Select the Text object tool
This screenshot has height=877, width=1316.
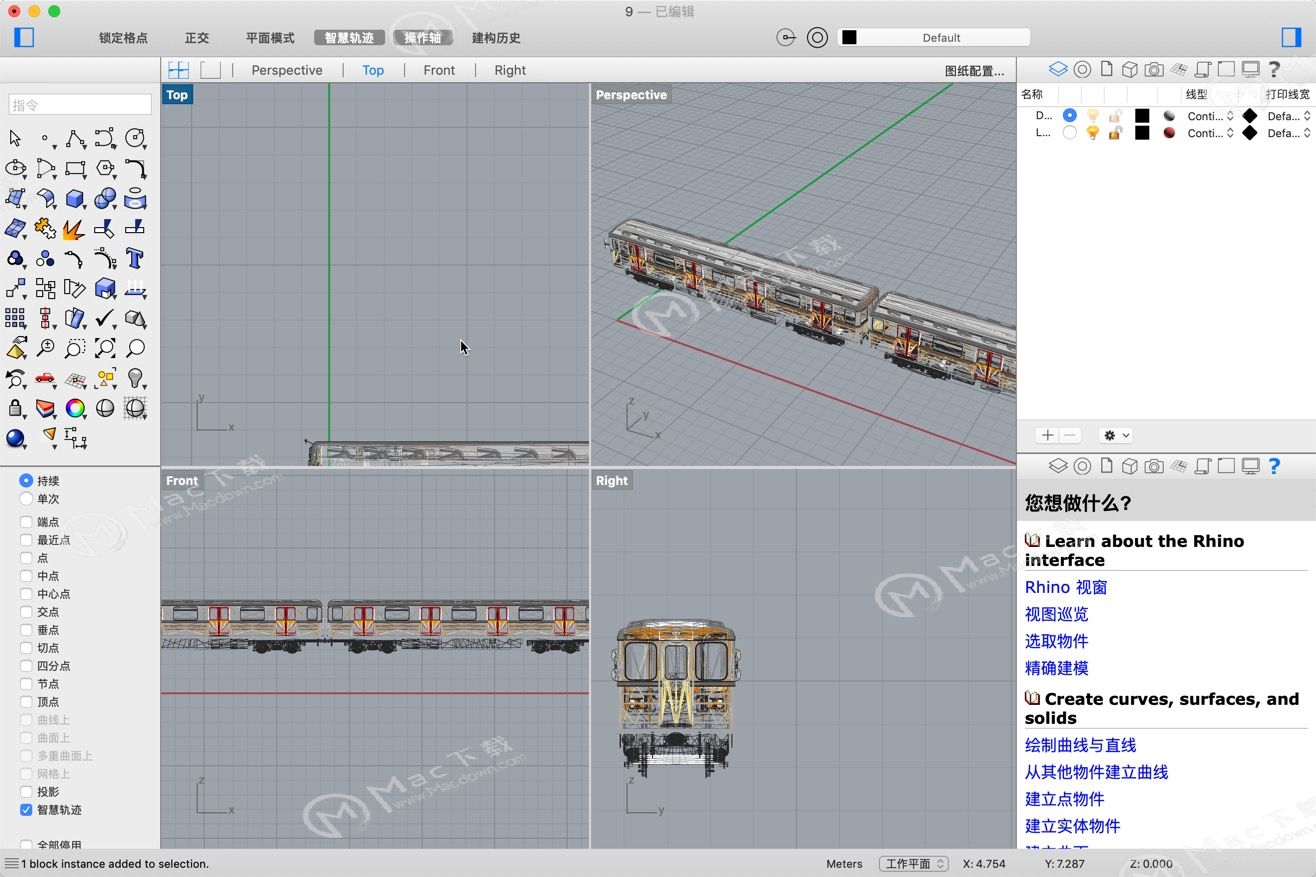135,259
